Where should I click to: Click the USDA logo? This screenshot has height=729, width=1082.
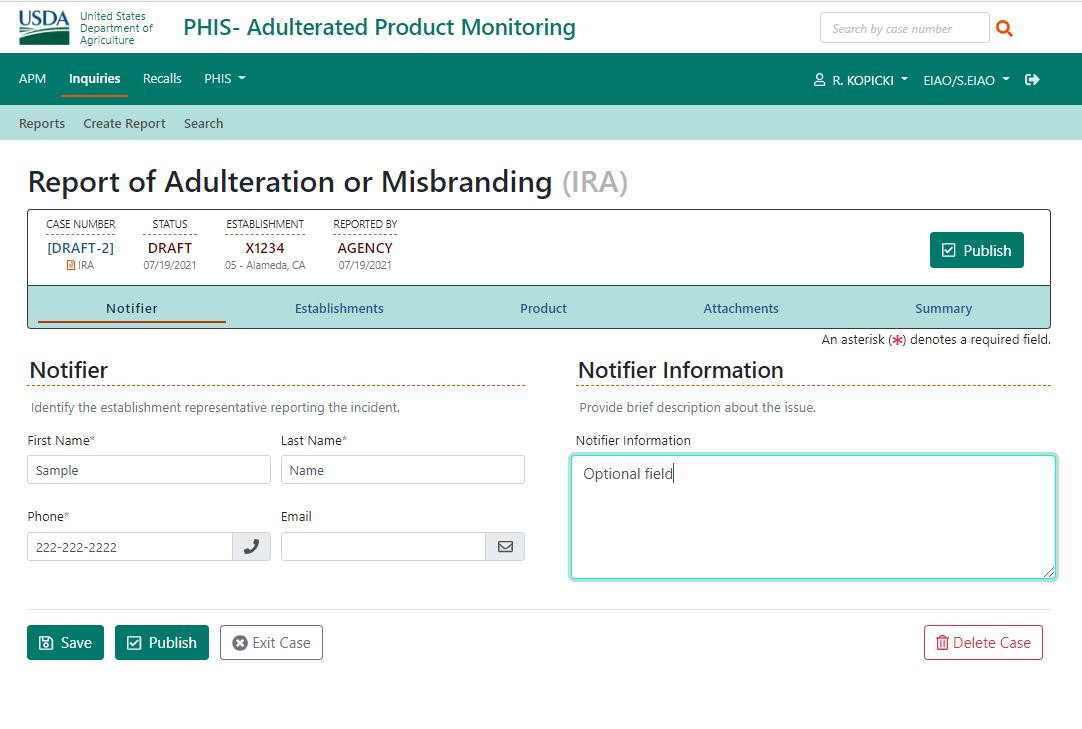(44, 28)
